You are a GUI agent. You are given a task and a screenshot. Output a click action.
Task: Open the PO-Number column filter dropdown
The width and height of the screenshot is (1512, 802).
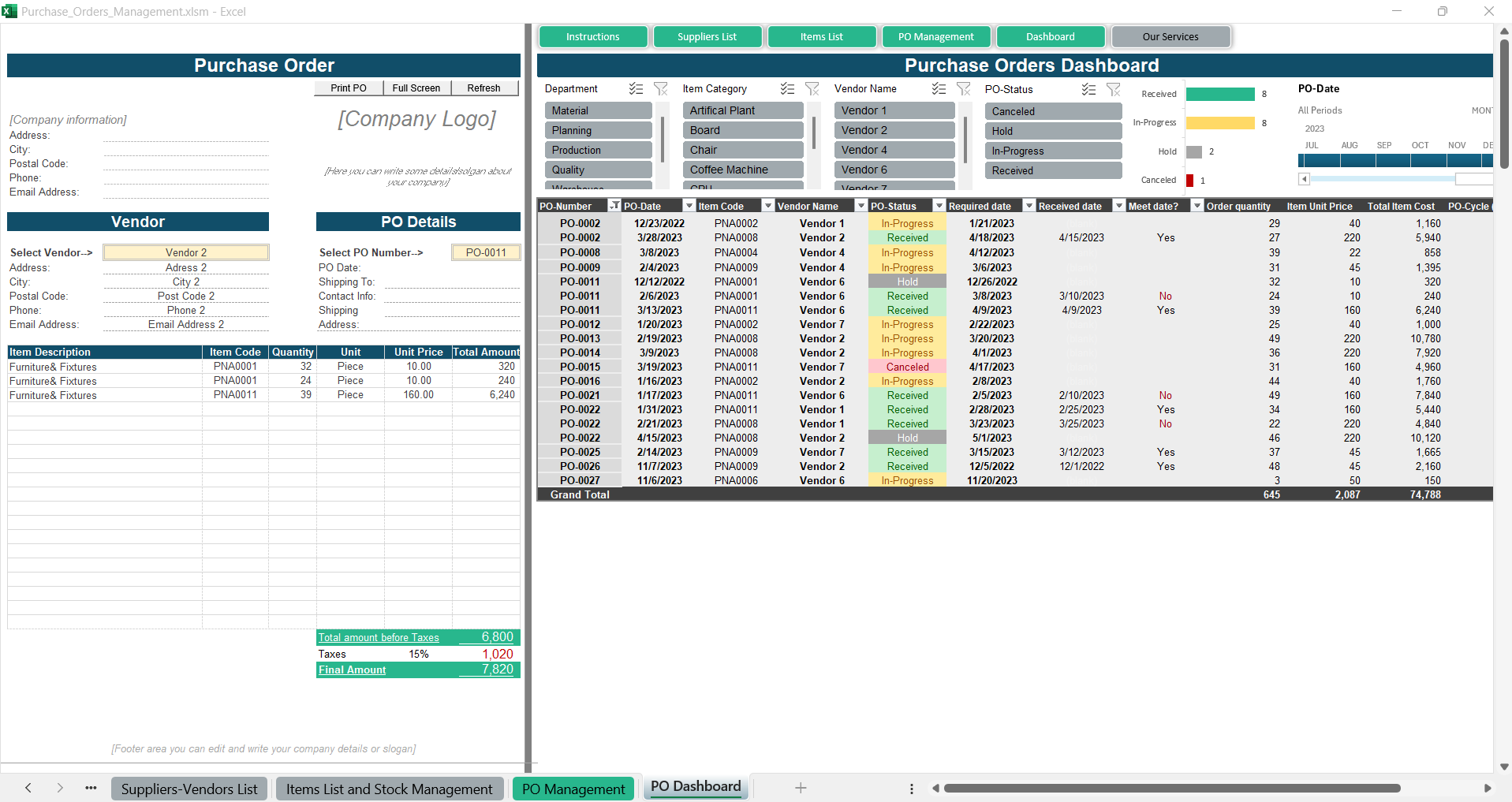[x=614, y=206]
